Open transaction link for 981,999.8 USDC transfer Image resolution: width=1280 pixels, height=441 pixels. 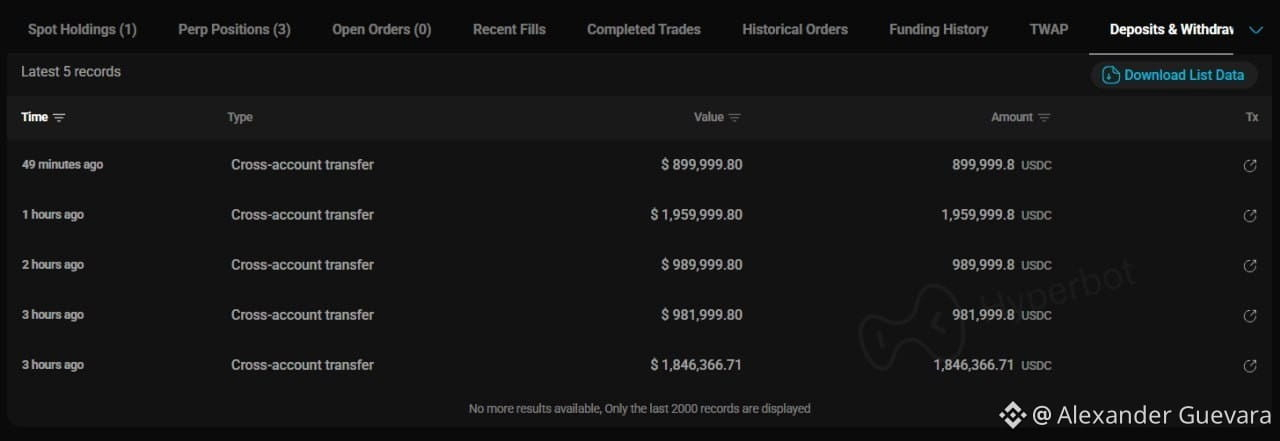[1249, 315]
